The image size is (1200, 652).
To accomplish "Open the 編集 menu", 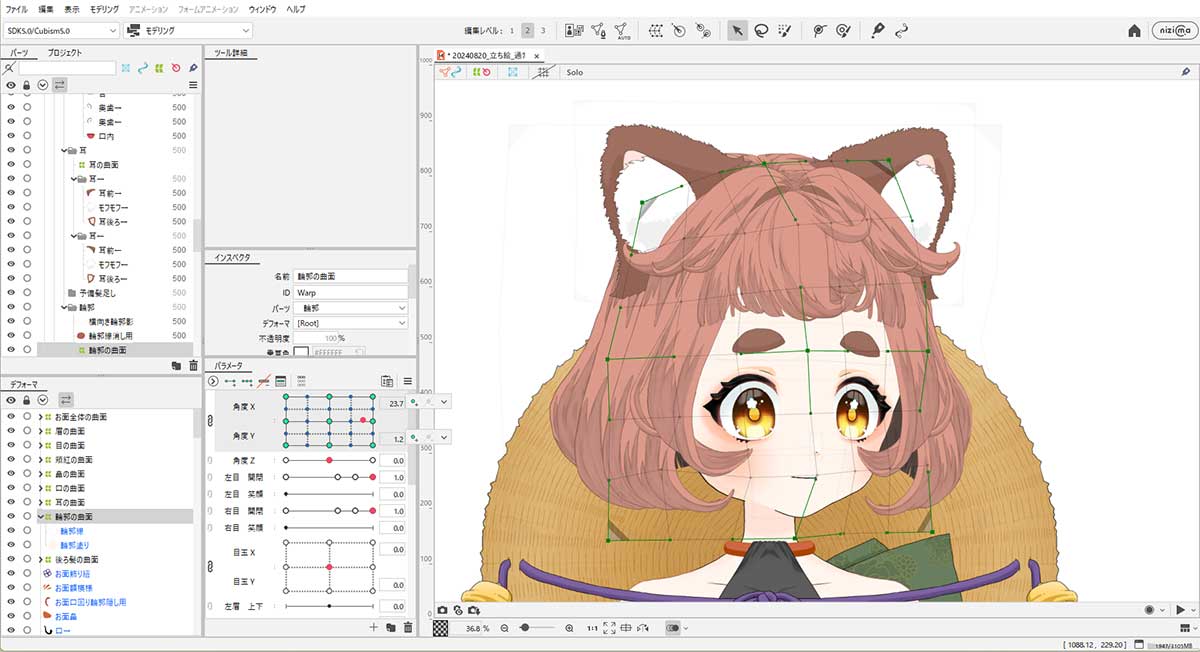I will pos(46,8).
